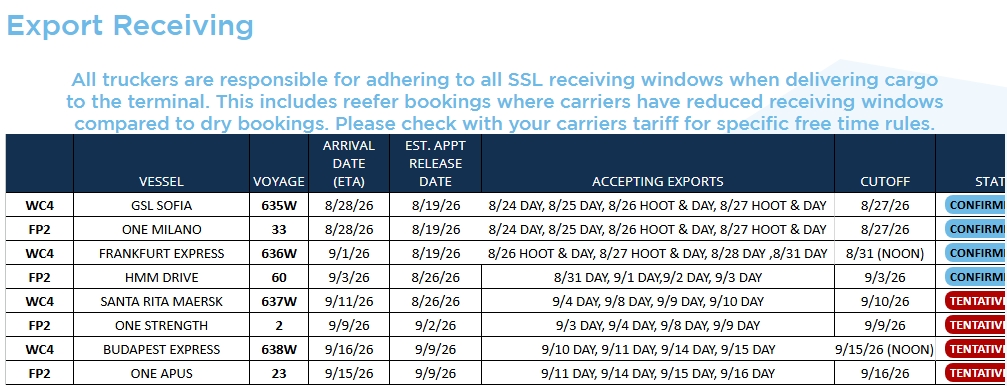Click TENTATIVE badge for BUDAPEST EXPRESS
This screenshot has height=386, width=1007.
976,349
